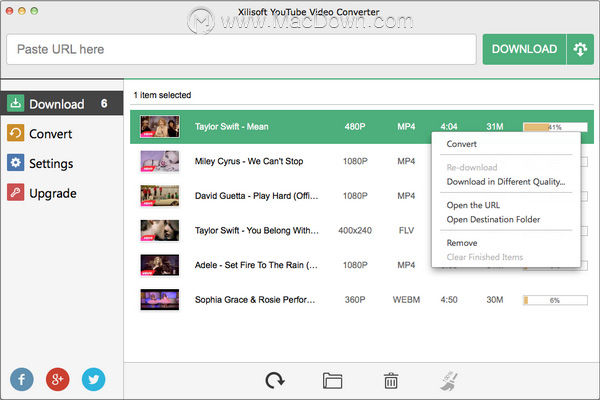Select Taylor Swift - You Belong With title
This screenshot has height=400, width=600.
(256, 230)
